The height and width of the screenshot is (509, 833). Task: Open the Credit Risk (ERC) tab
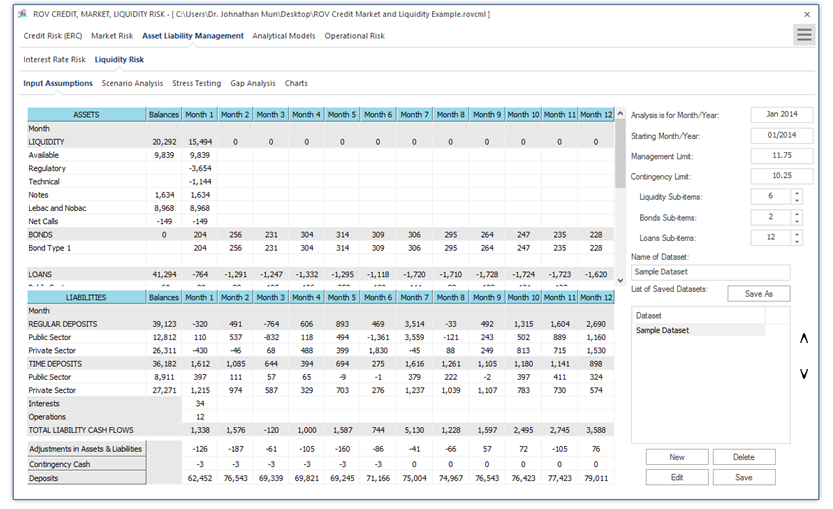click(53, 36)
